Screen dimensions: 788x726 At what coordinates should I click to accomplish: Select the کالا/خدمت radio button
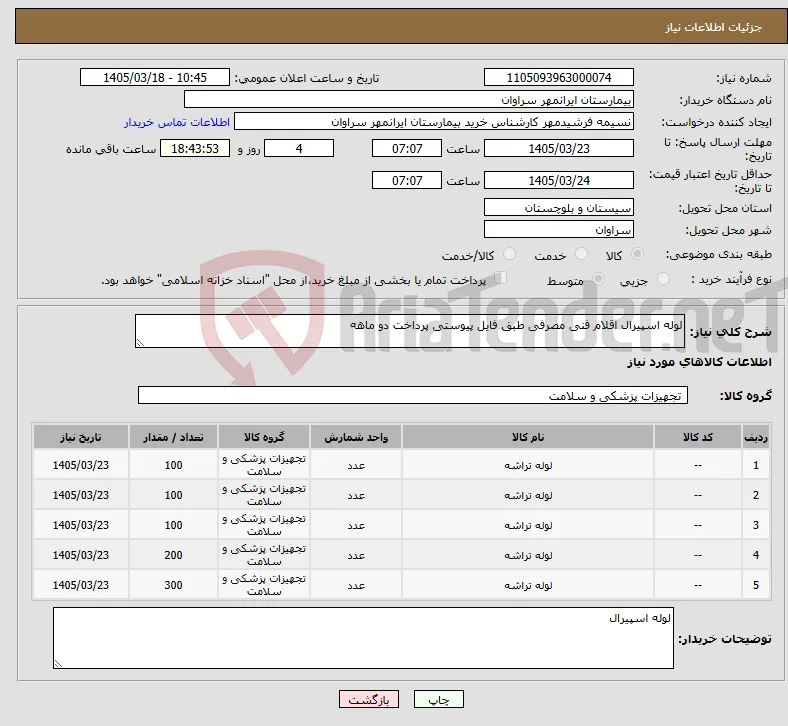(x=510, y=254)
